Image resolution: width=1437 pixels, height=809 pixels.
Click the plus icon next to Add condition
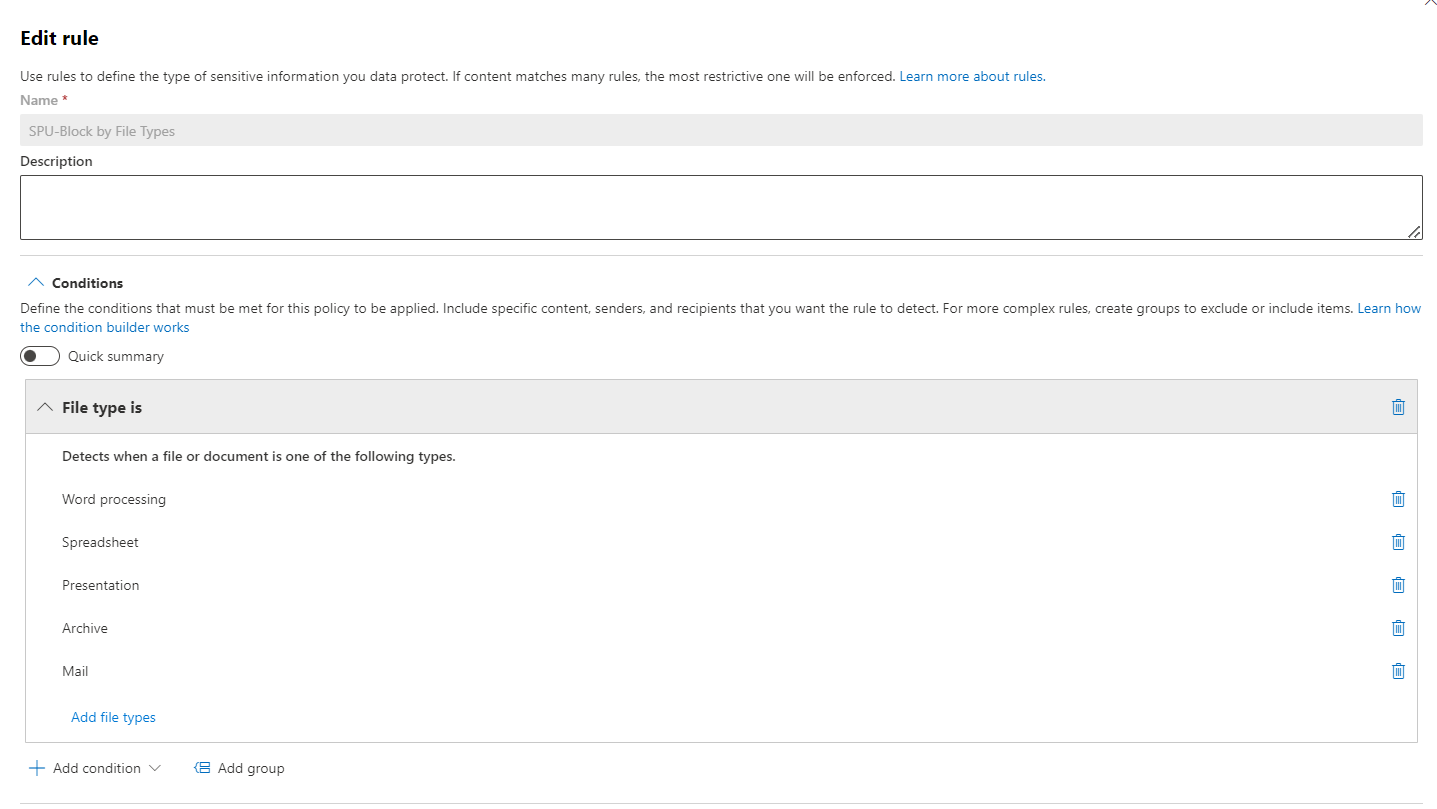click(37, 767)
